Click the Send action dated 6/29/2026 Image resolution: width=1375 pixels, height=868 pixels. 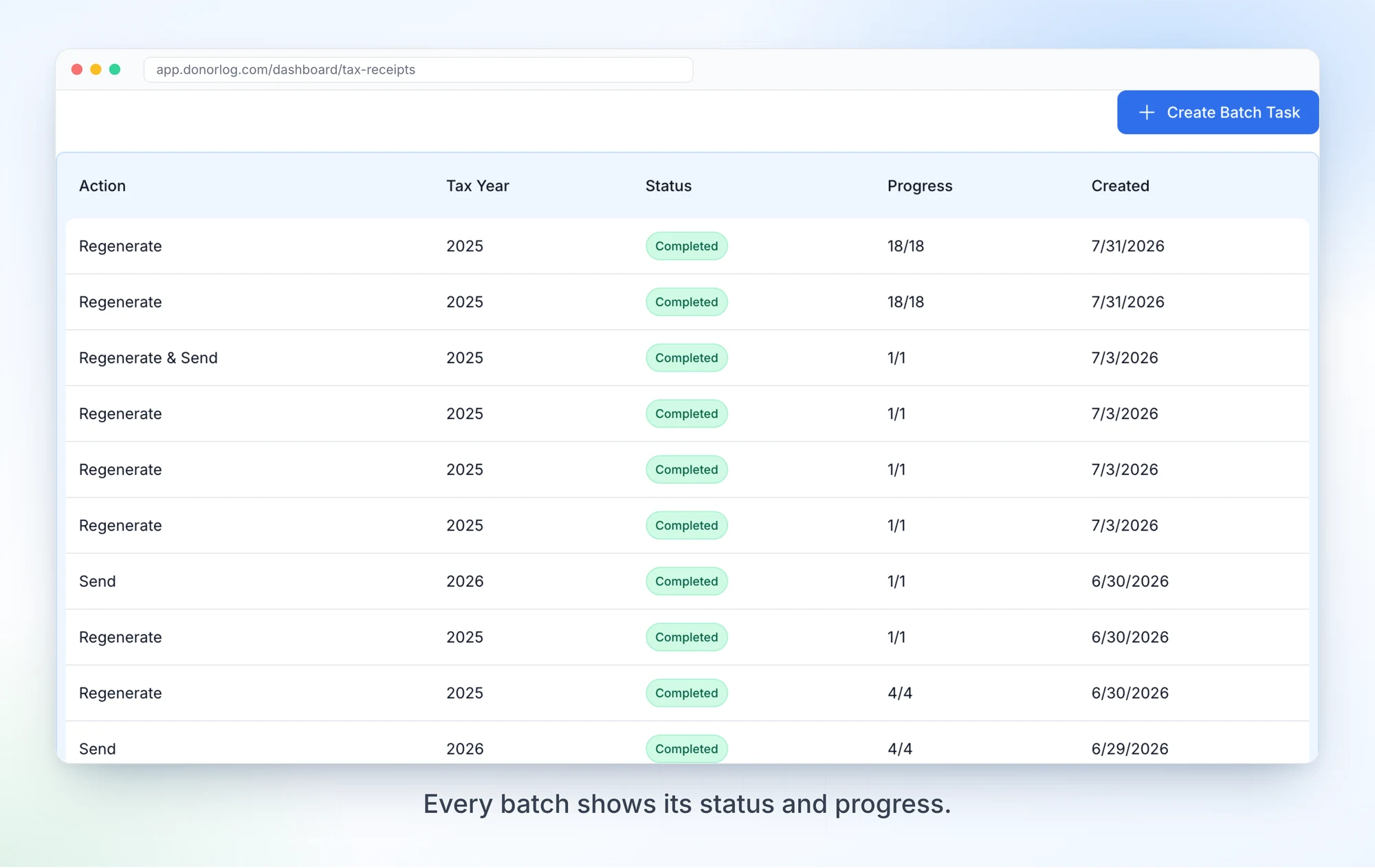pyautogui.click(x=98, y=749)
